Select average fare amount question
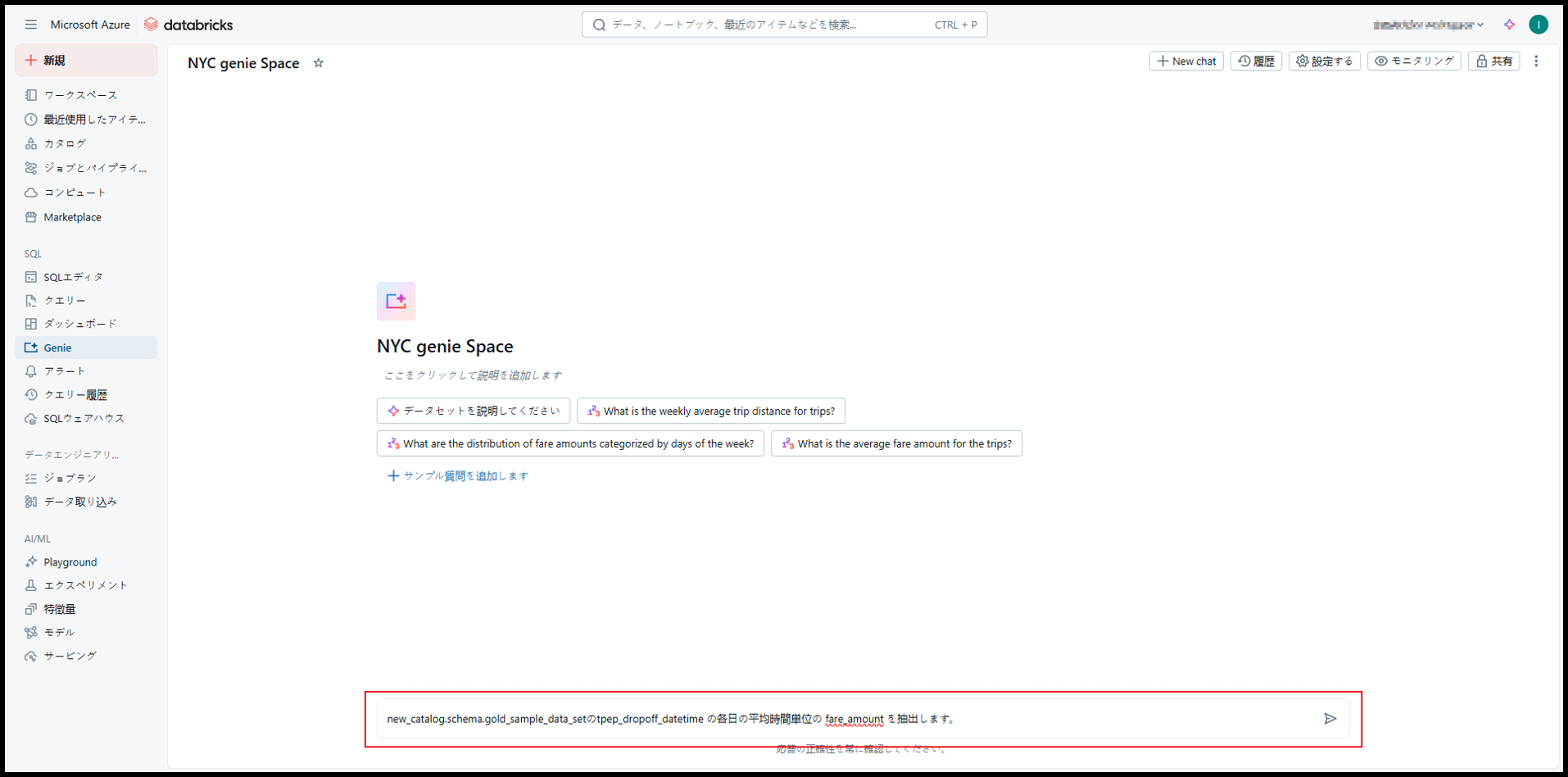The width and height of the screenshot is (1568, 777). [x=896, y=443]
